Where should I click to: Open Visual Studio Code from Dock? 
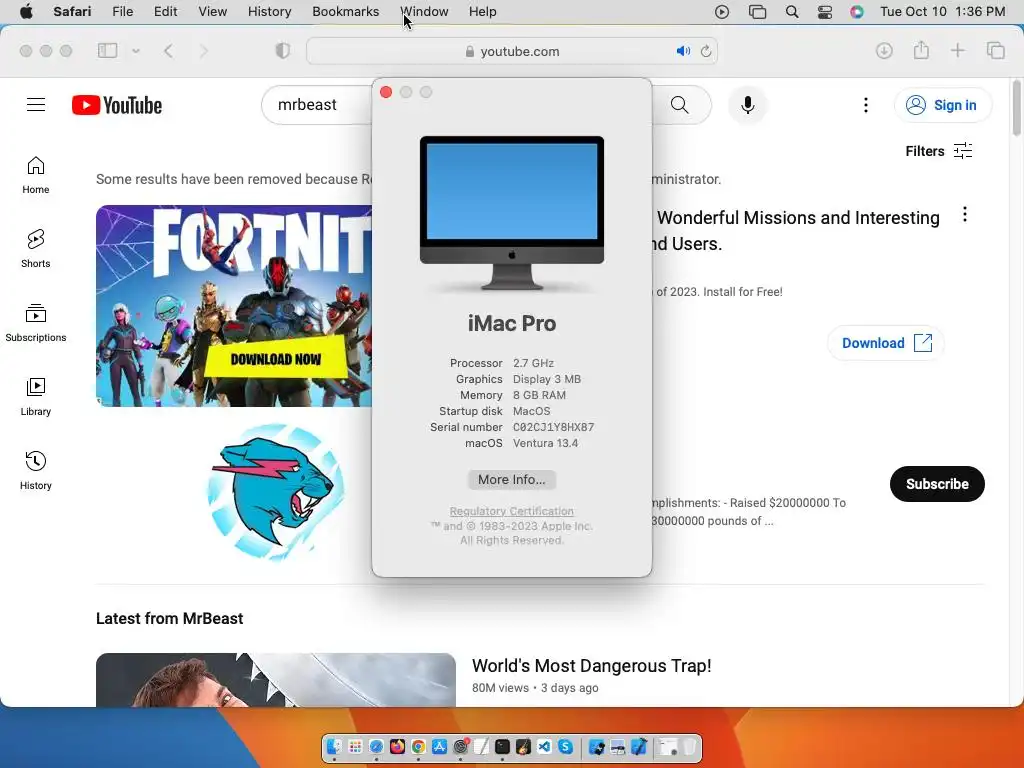click(x=544, y=746)
